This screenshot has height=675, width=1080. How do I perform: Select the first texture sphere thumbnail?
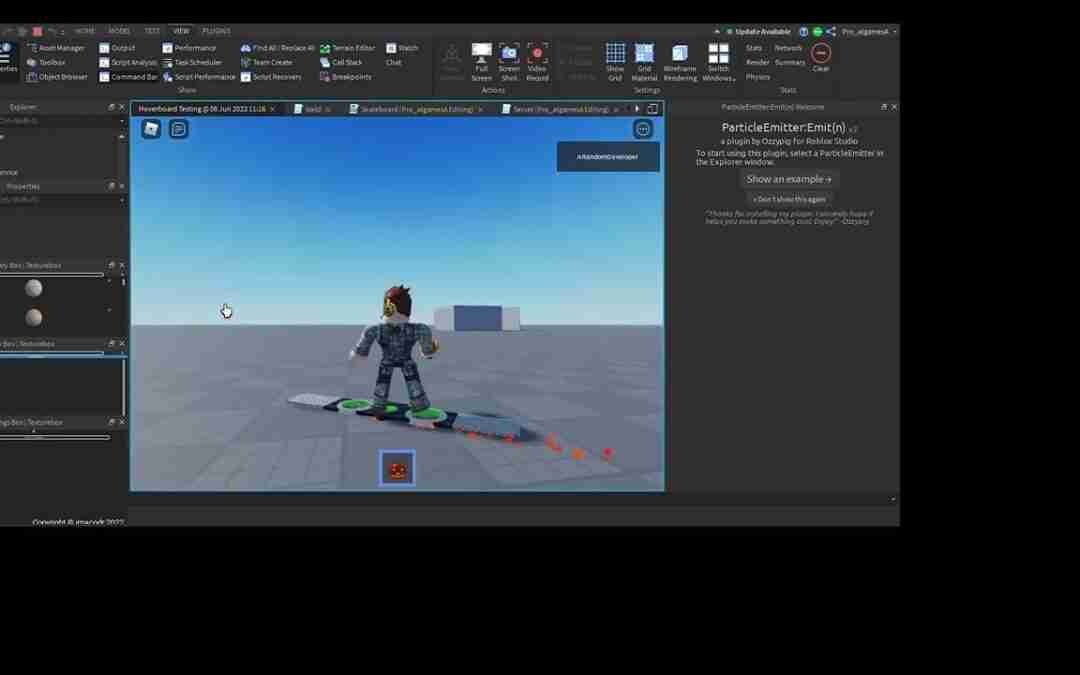pos(34,288)
